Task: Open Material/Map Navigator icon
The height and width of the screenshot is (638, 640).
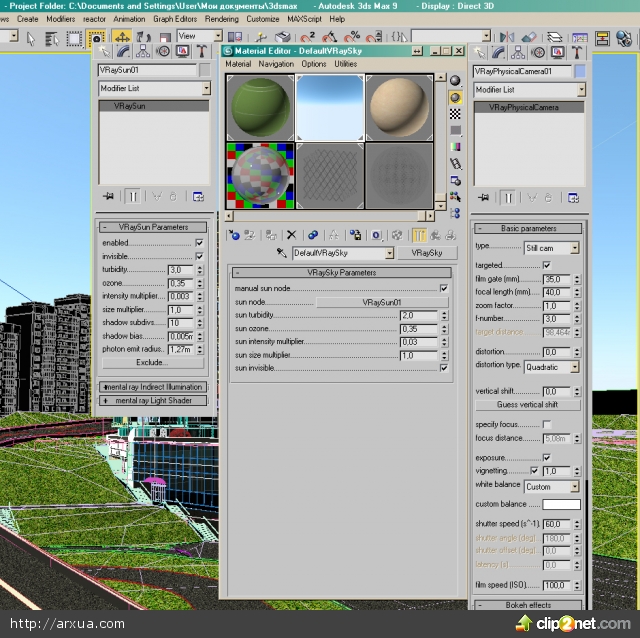Action: tap(455, 213)
